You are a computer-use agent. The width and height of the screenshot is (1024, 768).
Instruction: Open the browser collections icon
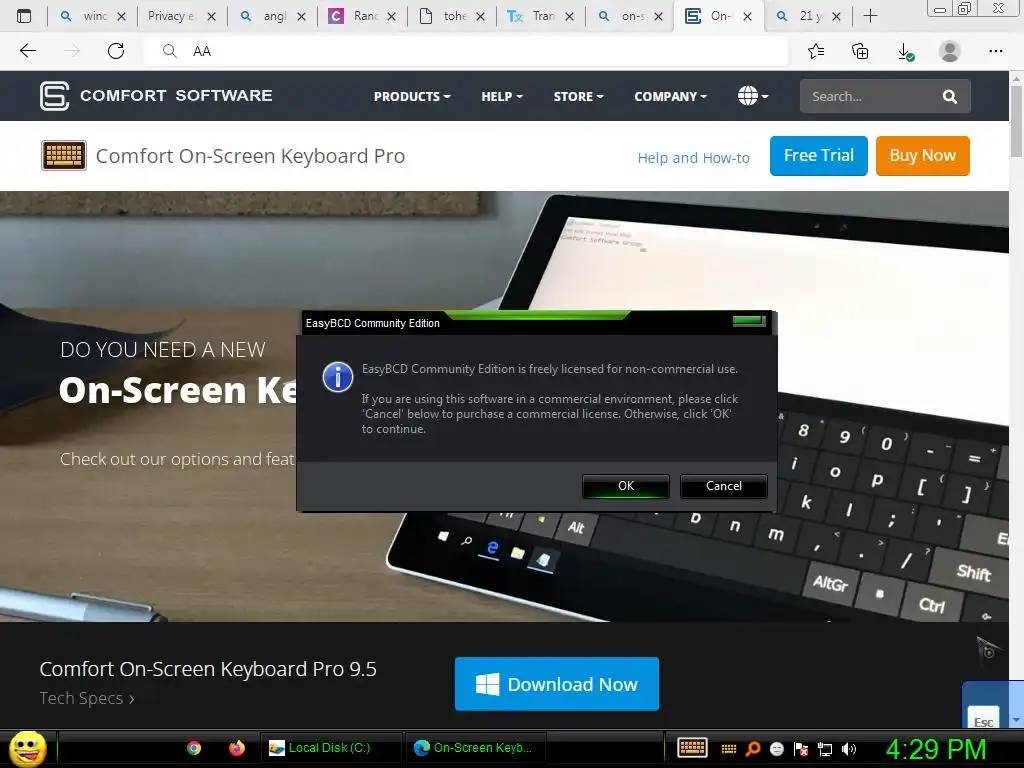pos(860,51)
